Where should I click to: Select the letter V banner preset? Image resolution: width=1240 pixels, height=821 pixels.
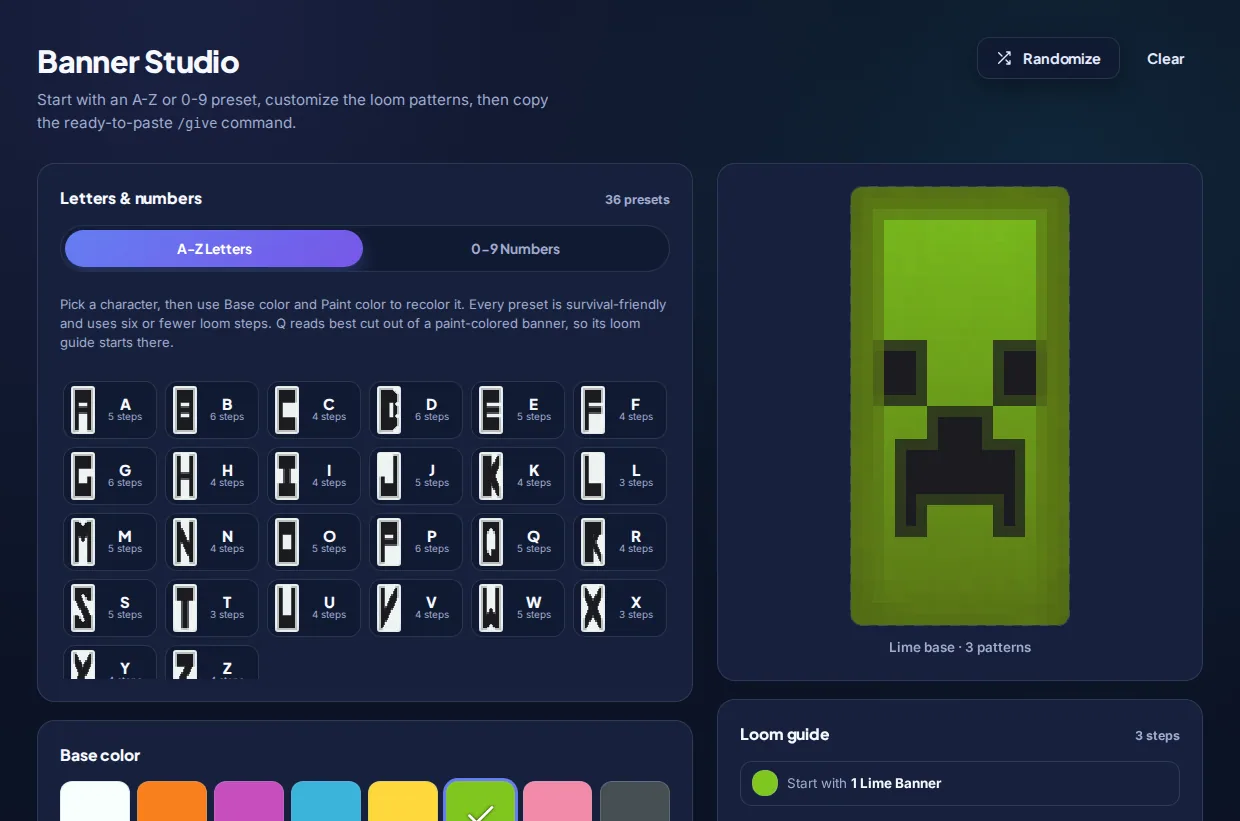pos(416,608)
